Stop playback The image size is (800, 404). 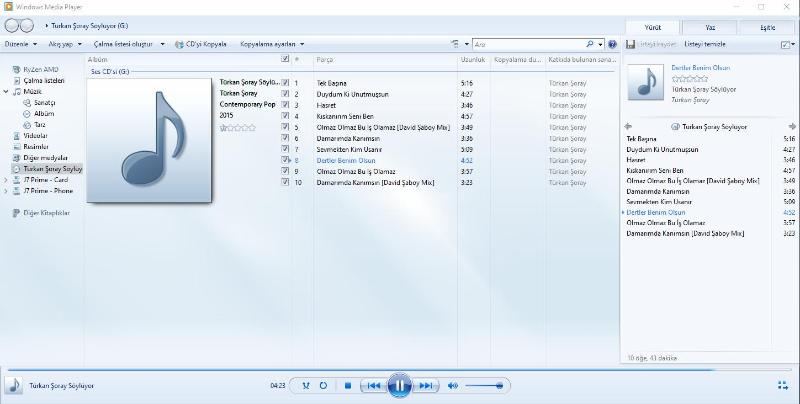[348, 386]
